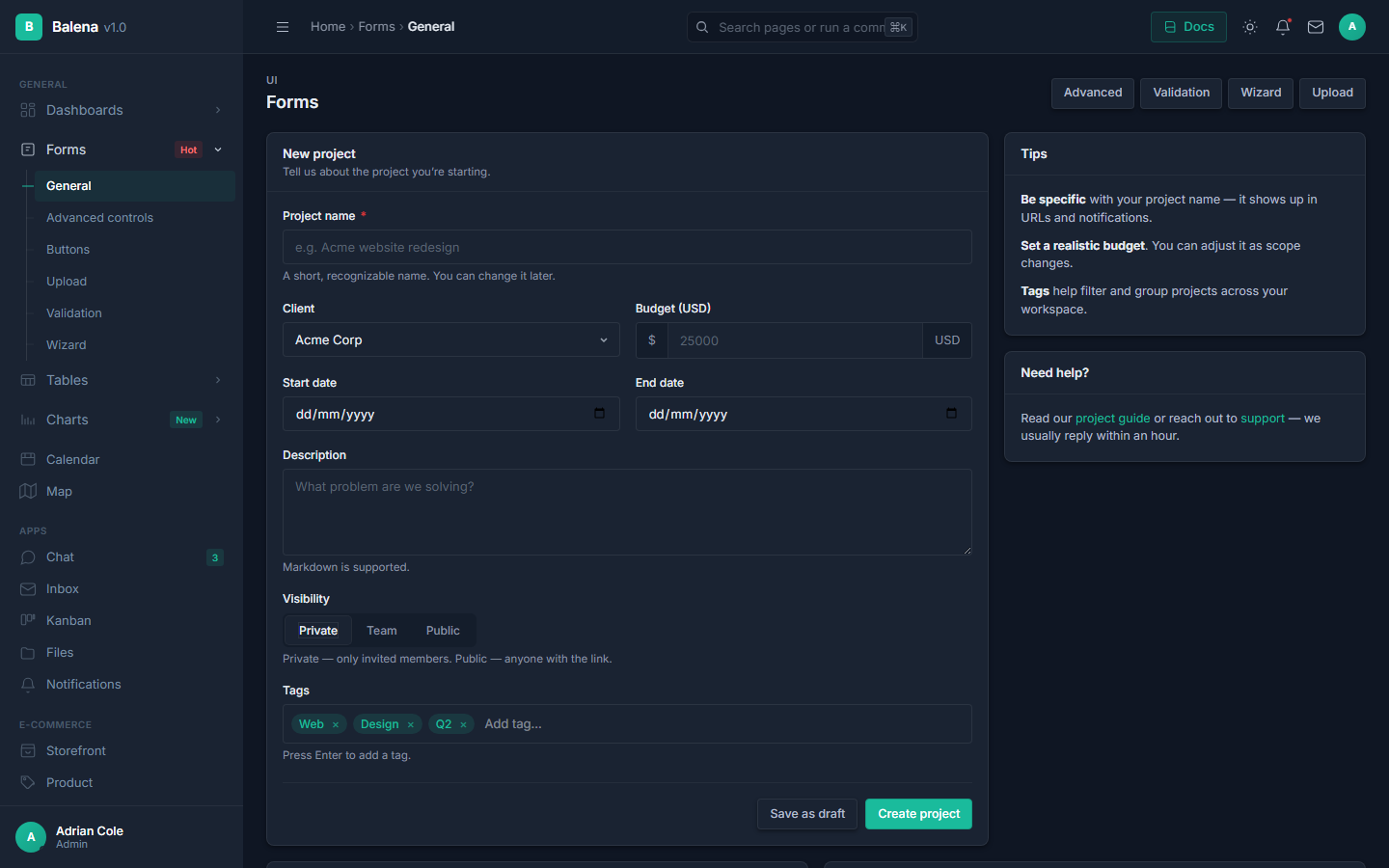This screenshot has height=868, width=1389.
Task: Click the Advanced button at the top right
Action: [1093, 93]
